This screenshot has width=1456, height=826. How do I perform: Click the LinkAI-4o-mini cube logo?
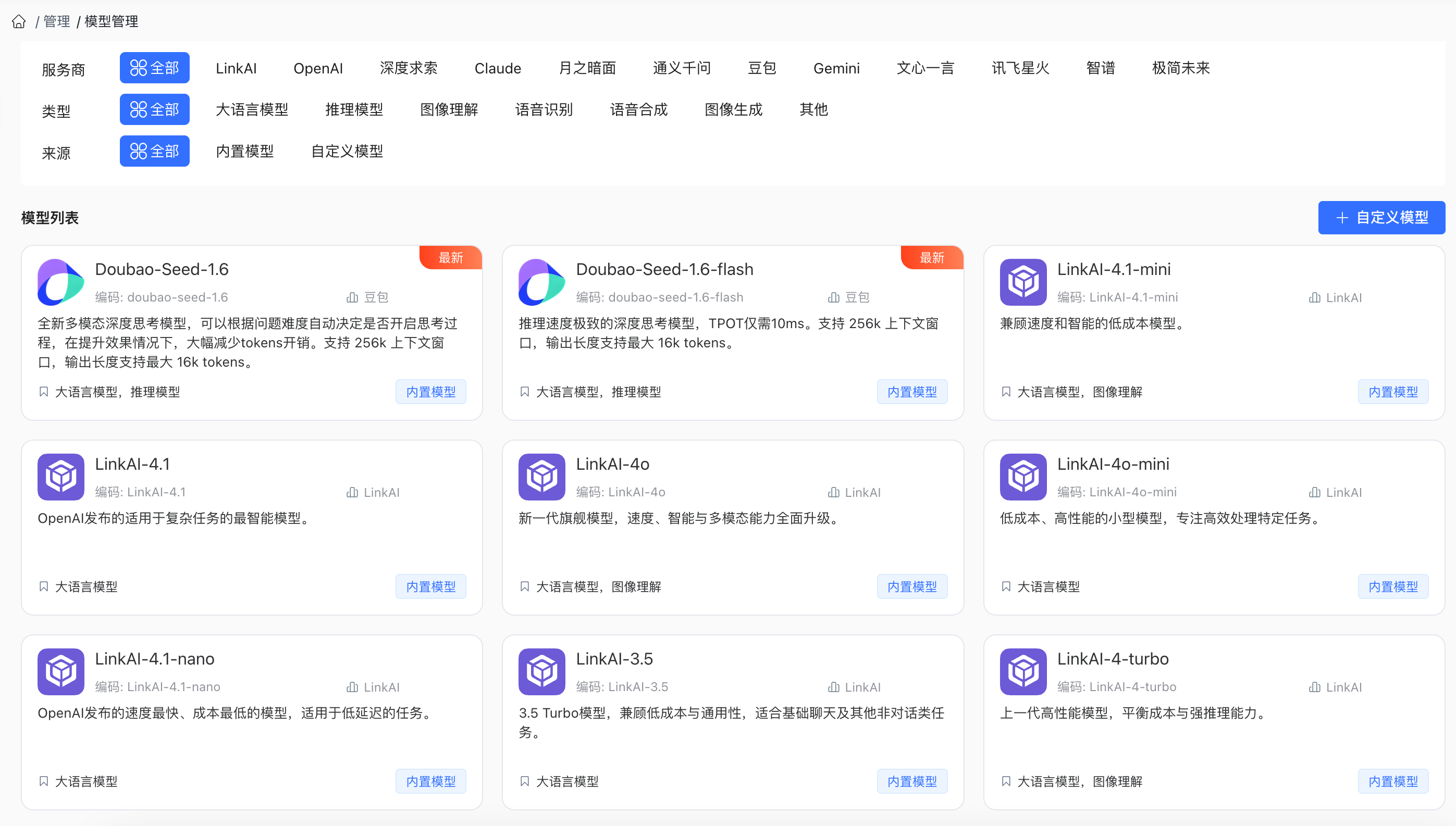1023,477
